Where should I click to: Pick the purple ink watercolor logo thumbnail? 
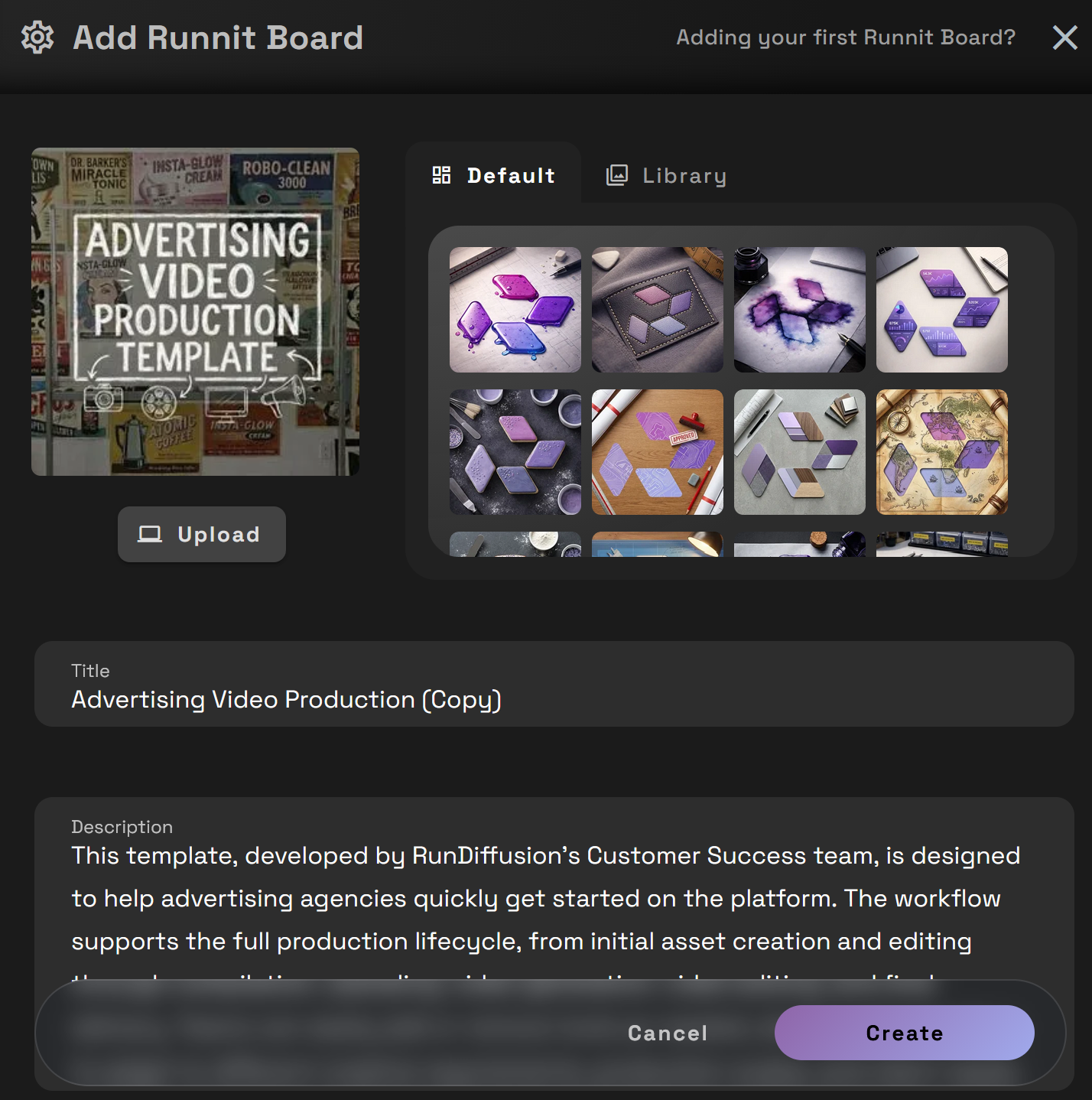[799, 310]
